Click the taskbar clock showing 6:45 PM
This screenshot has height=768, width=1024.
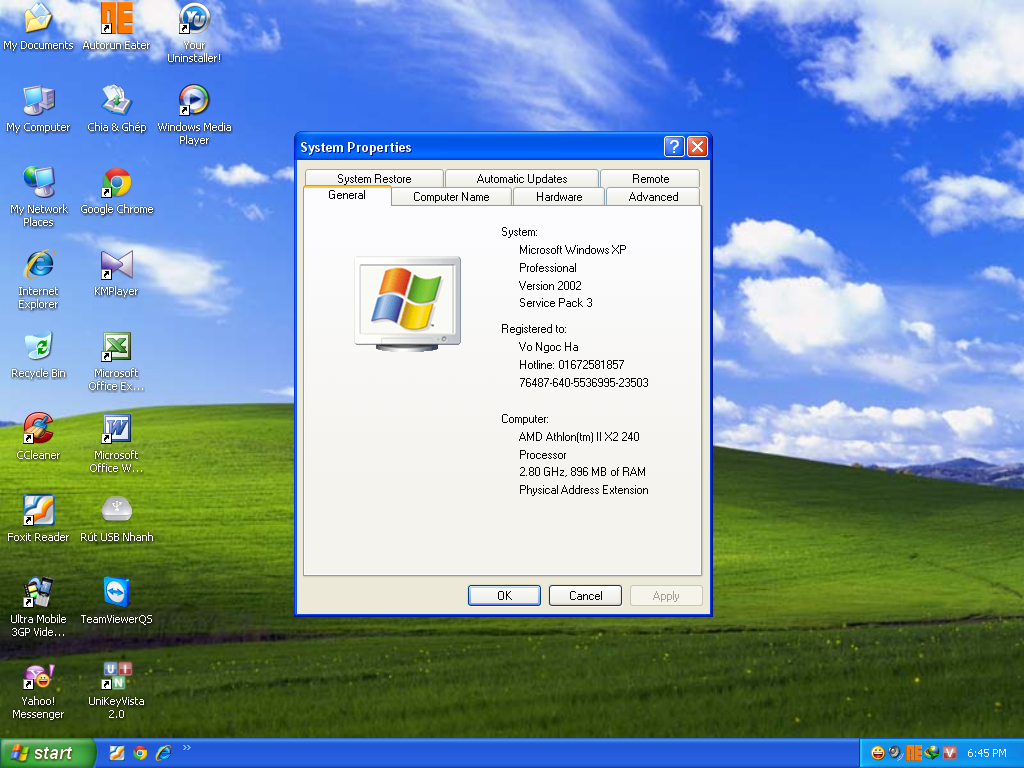pyautogui.click(x=986, y=753)
